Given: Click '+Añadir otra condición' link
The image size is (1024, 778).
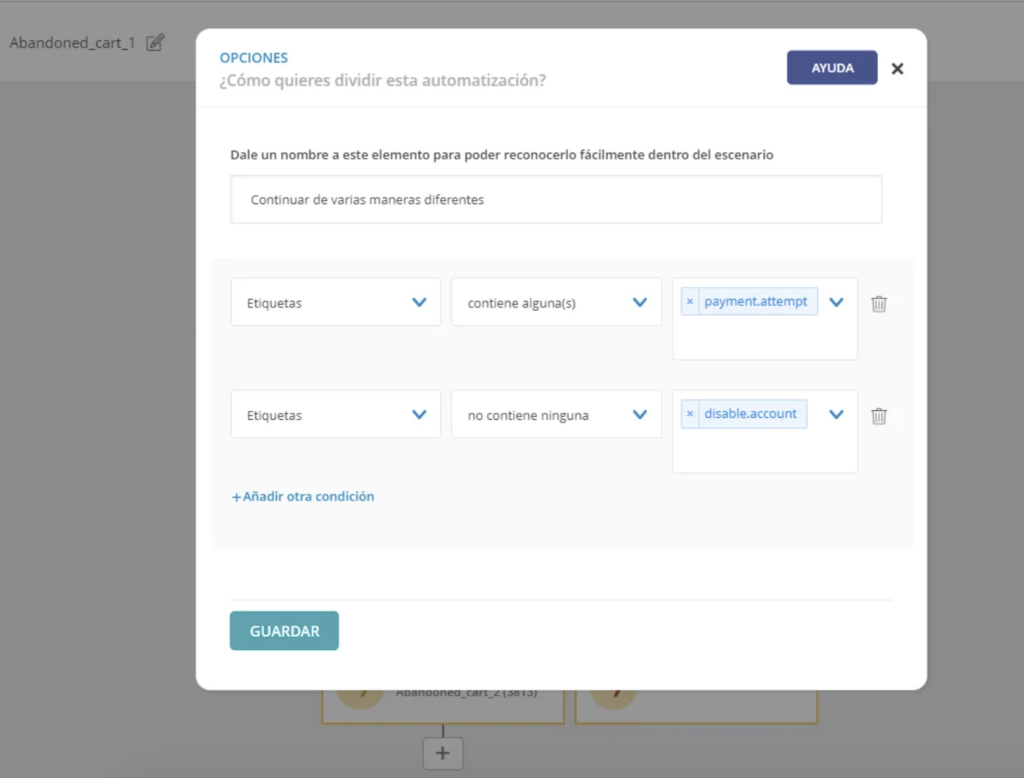Looking at the screenshot, I should pos(303,496).
